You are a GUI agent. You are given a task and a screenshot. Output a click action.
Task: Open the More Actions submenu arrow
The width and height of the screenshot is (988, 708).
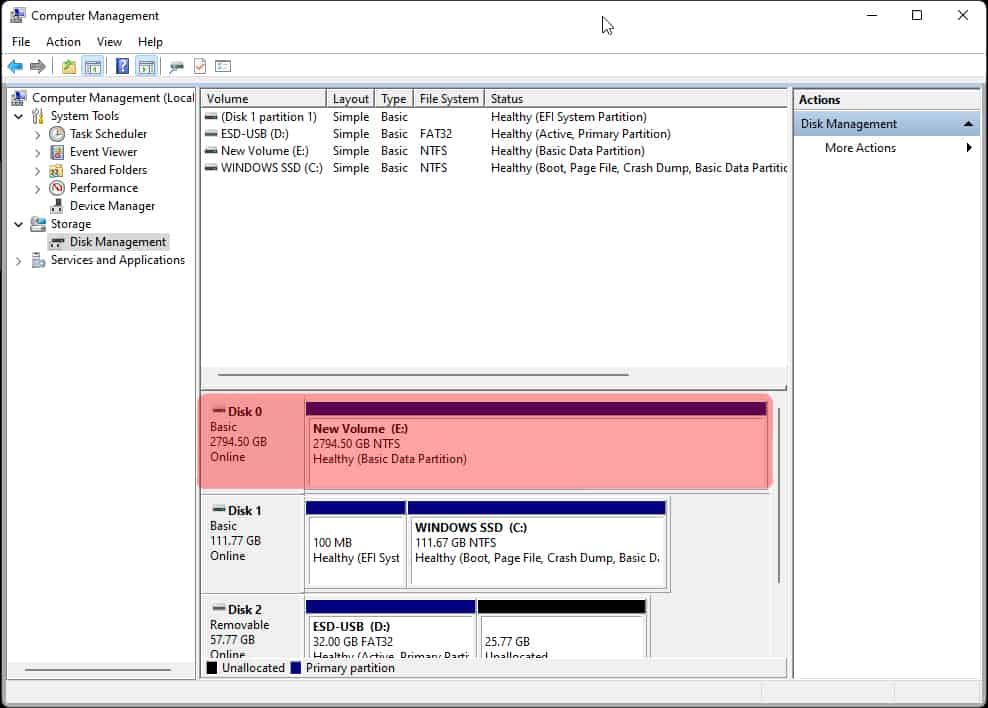[968, 147]
